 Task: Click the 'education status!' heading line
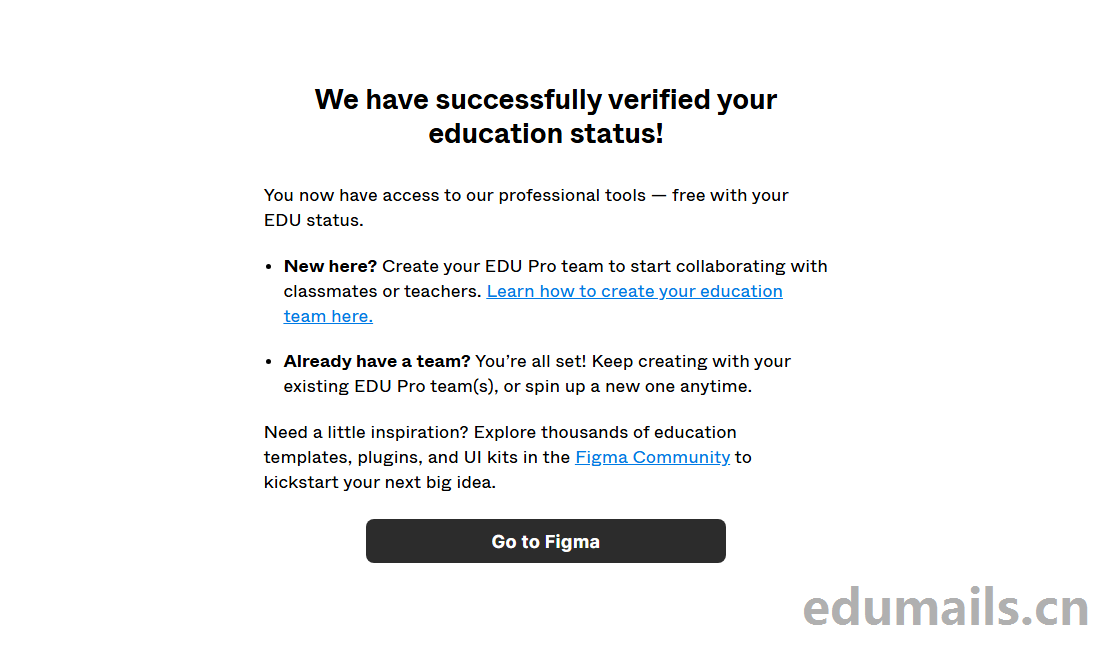click(x=545, y=134)
